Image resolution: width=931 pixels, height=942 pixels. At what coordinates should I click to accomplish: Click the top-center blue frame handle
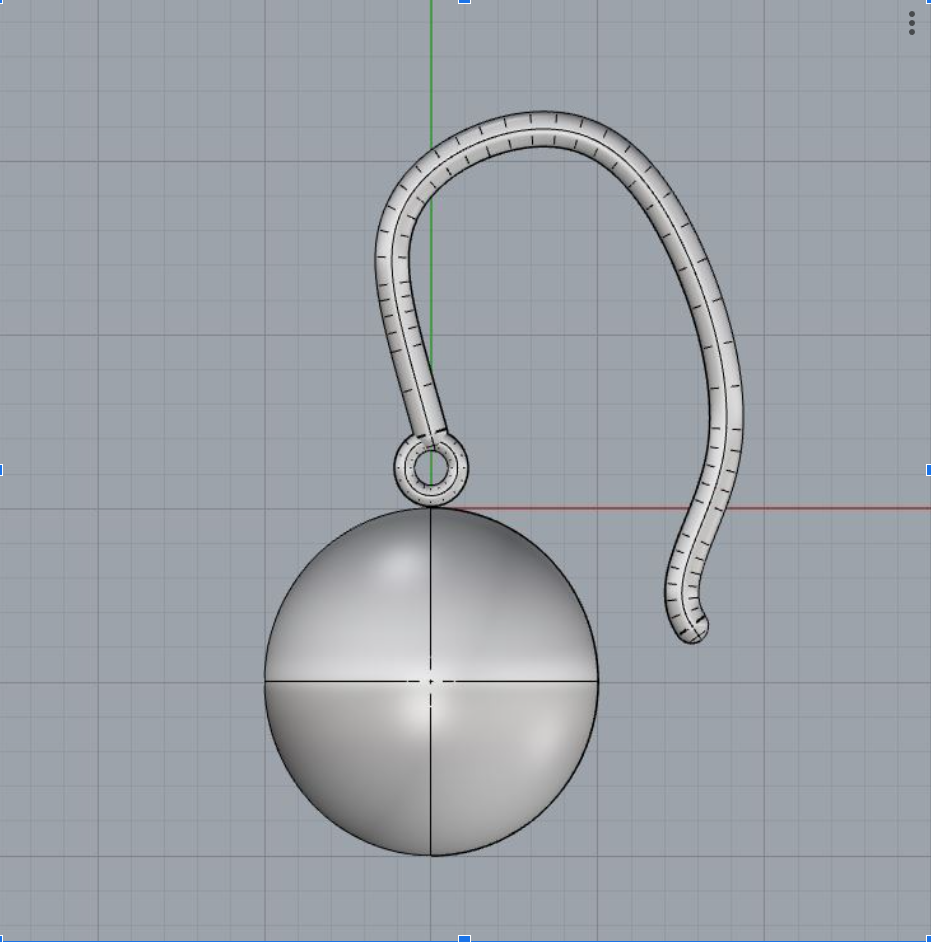464,2
